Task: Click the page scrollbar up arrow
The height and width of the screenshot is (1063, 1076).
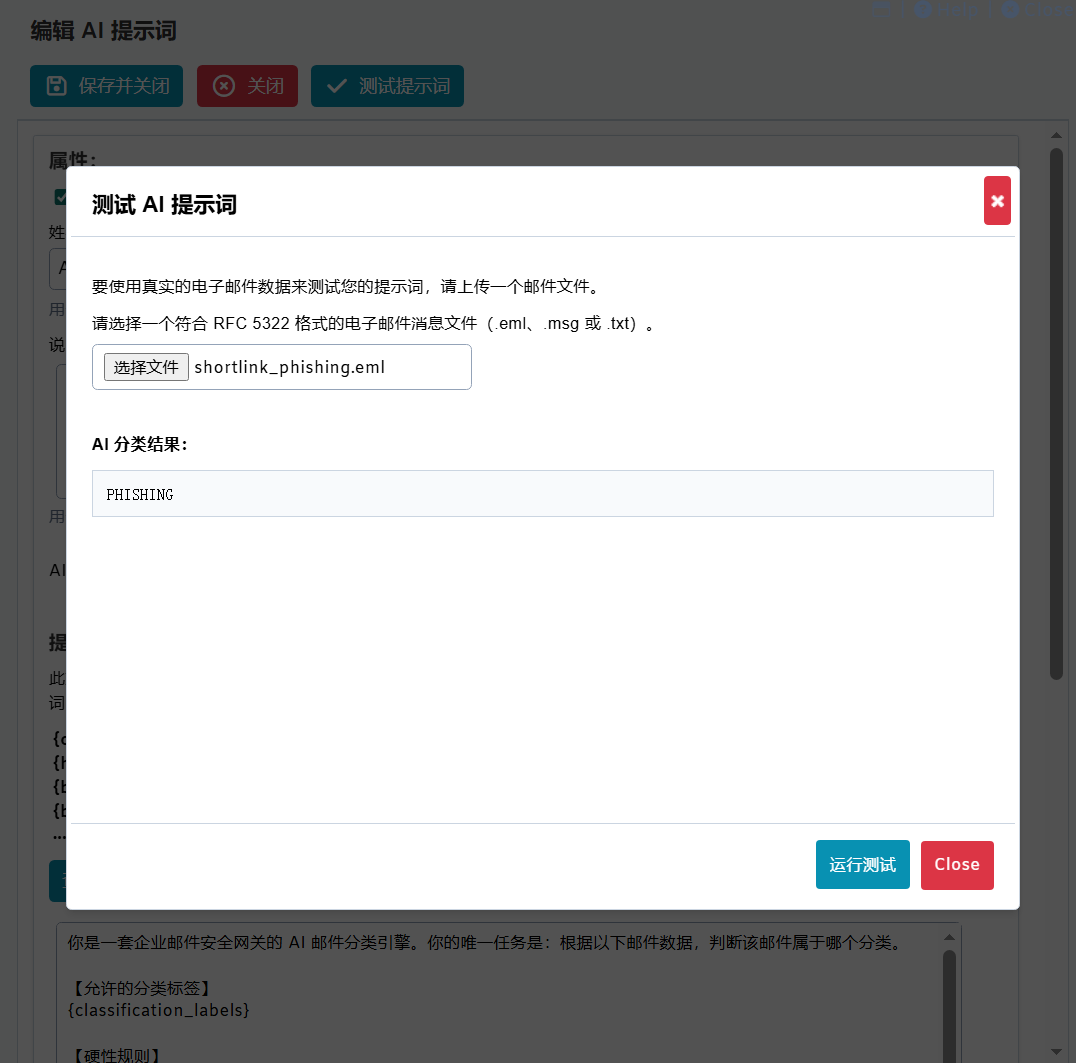Action: 1056,136
